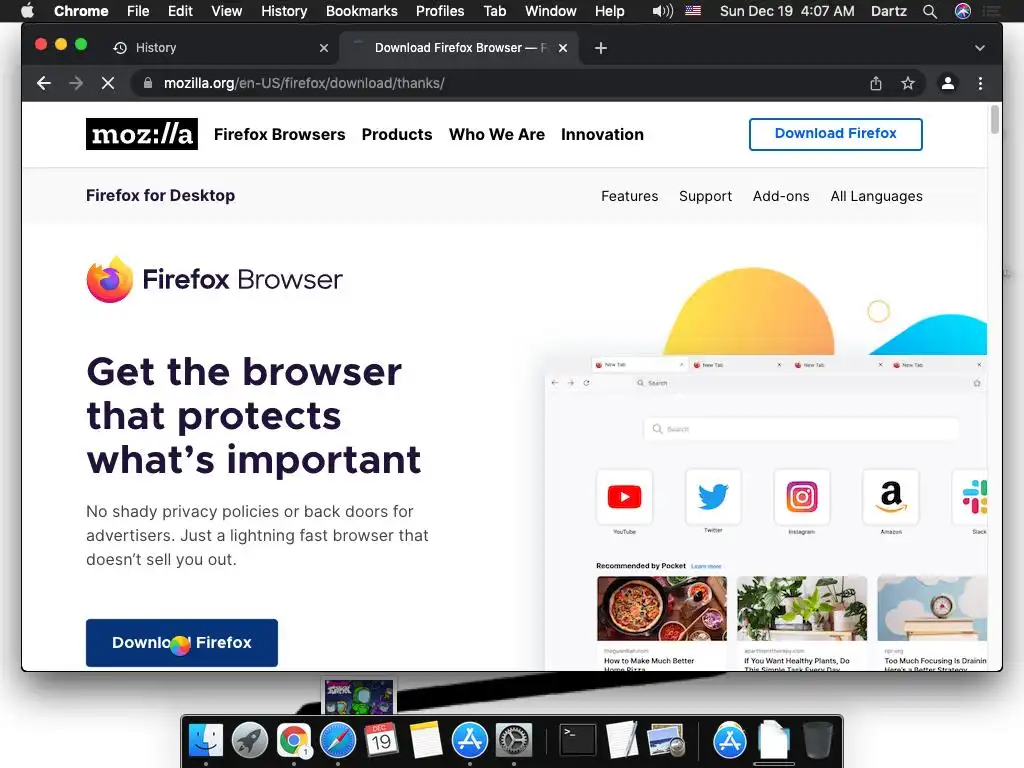
Task: Open the Firefox Browsers menu
Action: coord(280,134)
